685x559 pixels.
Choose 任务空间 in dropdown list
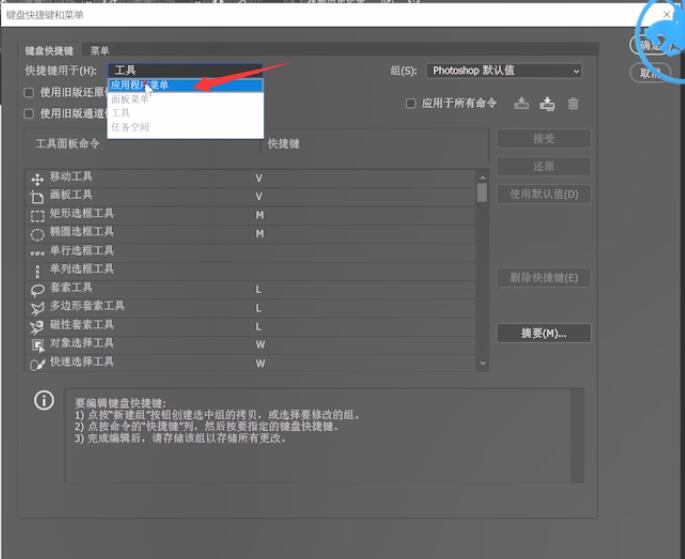click(185, 127)
